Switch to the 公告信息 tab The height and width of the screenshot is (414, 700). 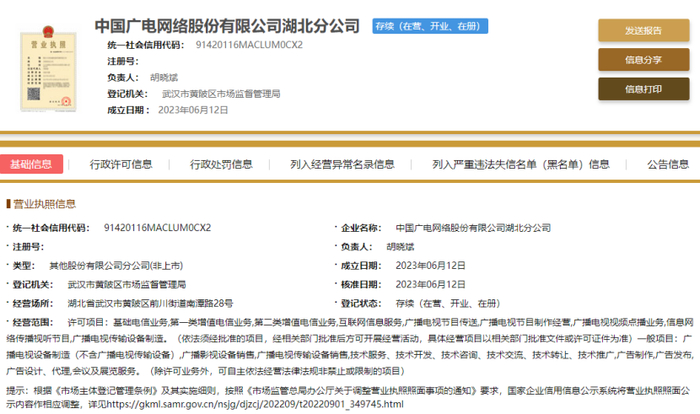coord(668,164)
